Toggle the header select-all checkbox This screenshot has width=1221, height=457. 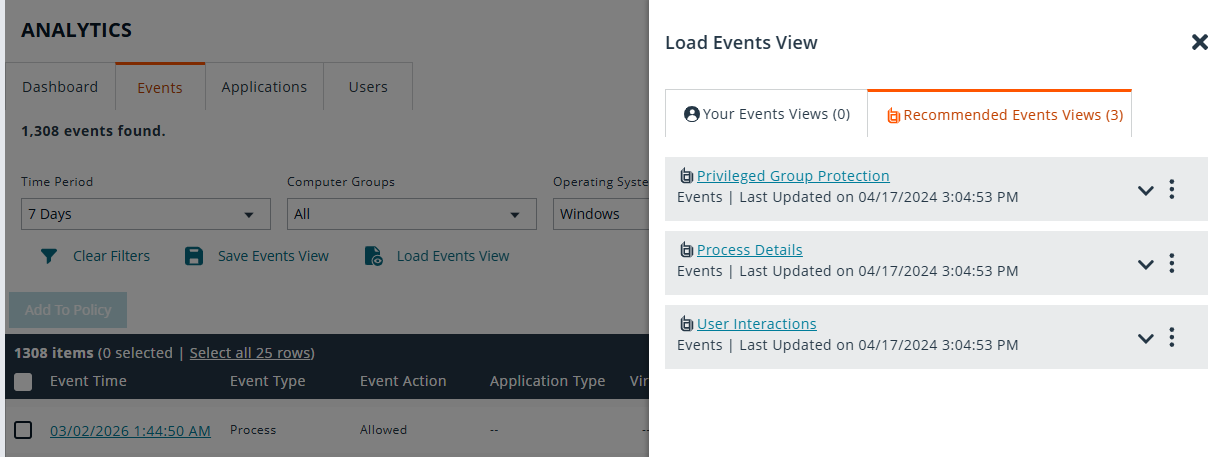point(23,381)
